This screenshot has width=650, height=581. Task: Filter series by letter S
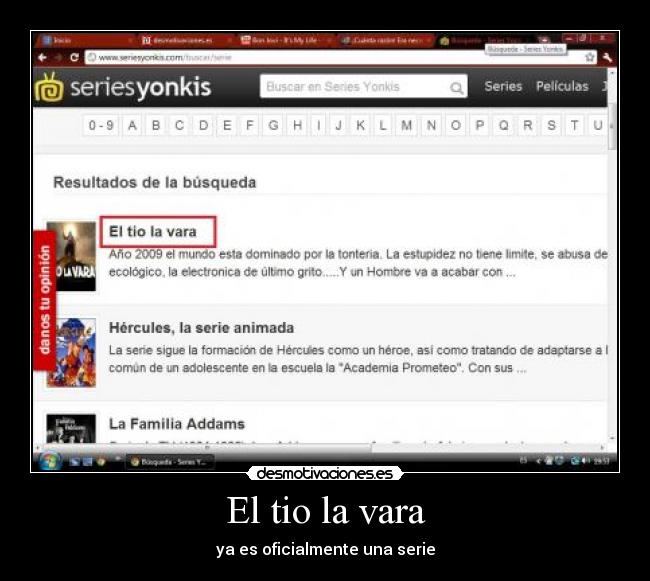tap(551, 125)
